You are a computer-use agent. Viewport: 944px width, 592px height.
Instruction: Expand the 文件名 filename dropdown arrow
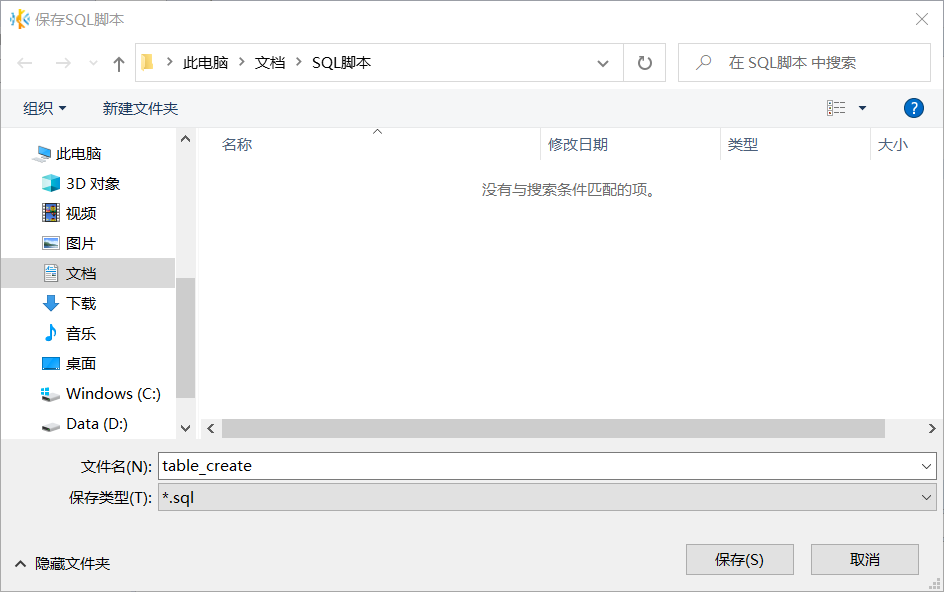(x=926, y=466)
